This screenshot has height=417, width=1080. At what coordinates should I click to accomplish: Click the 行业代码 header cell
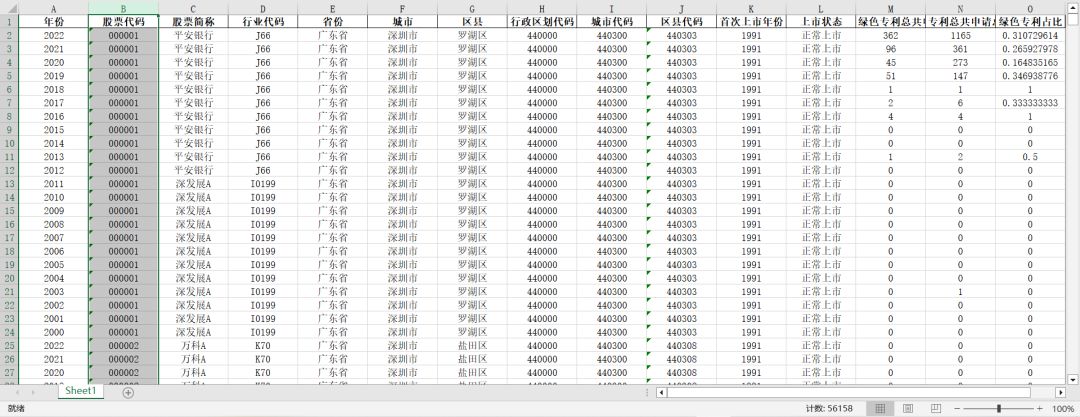262,21
